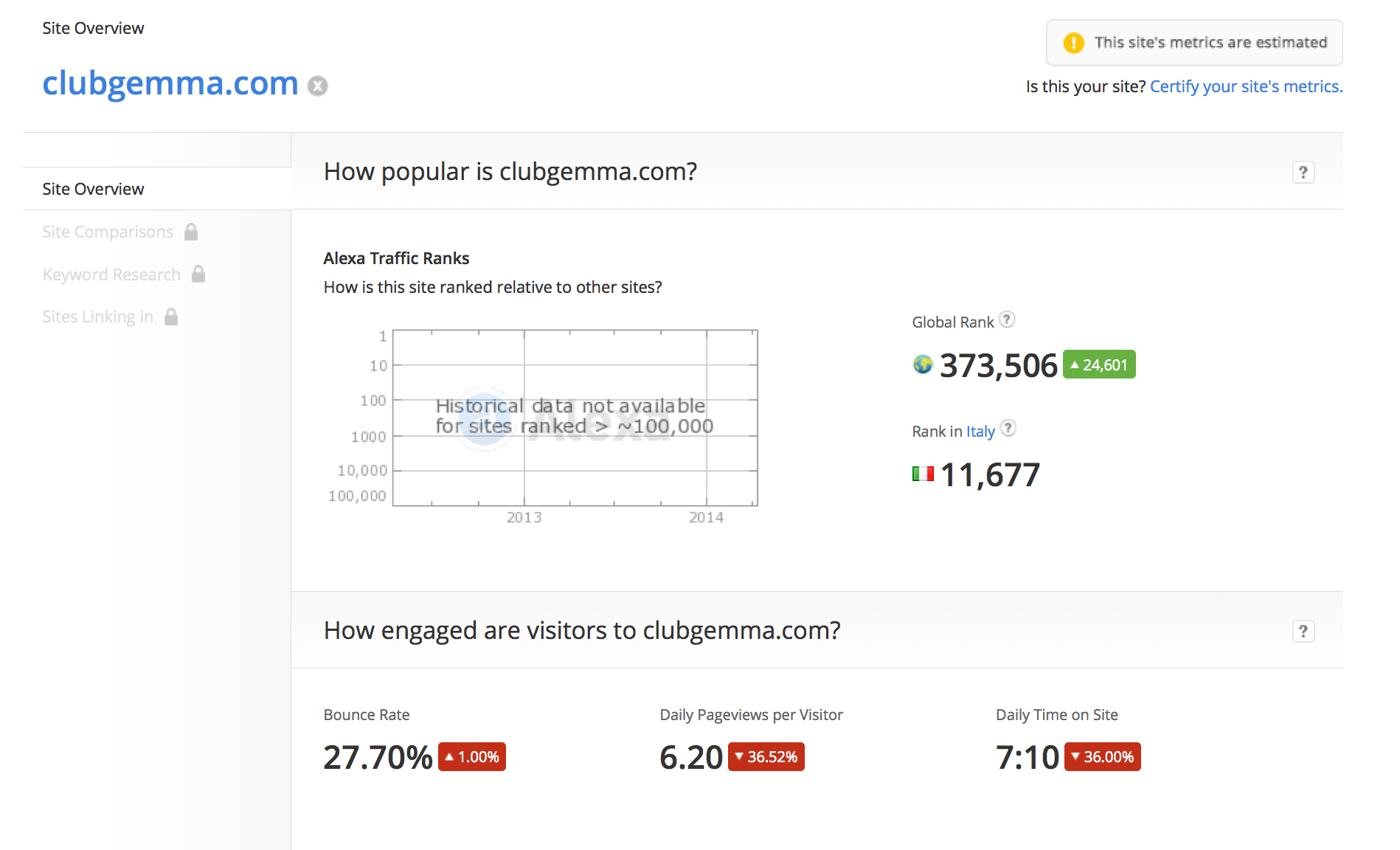The height and width of the screenshot is (850, 1400).
Task: Click the help icon next to Rank in Italy
Action: (1008, 428)
